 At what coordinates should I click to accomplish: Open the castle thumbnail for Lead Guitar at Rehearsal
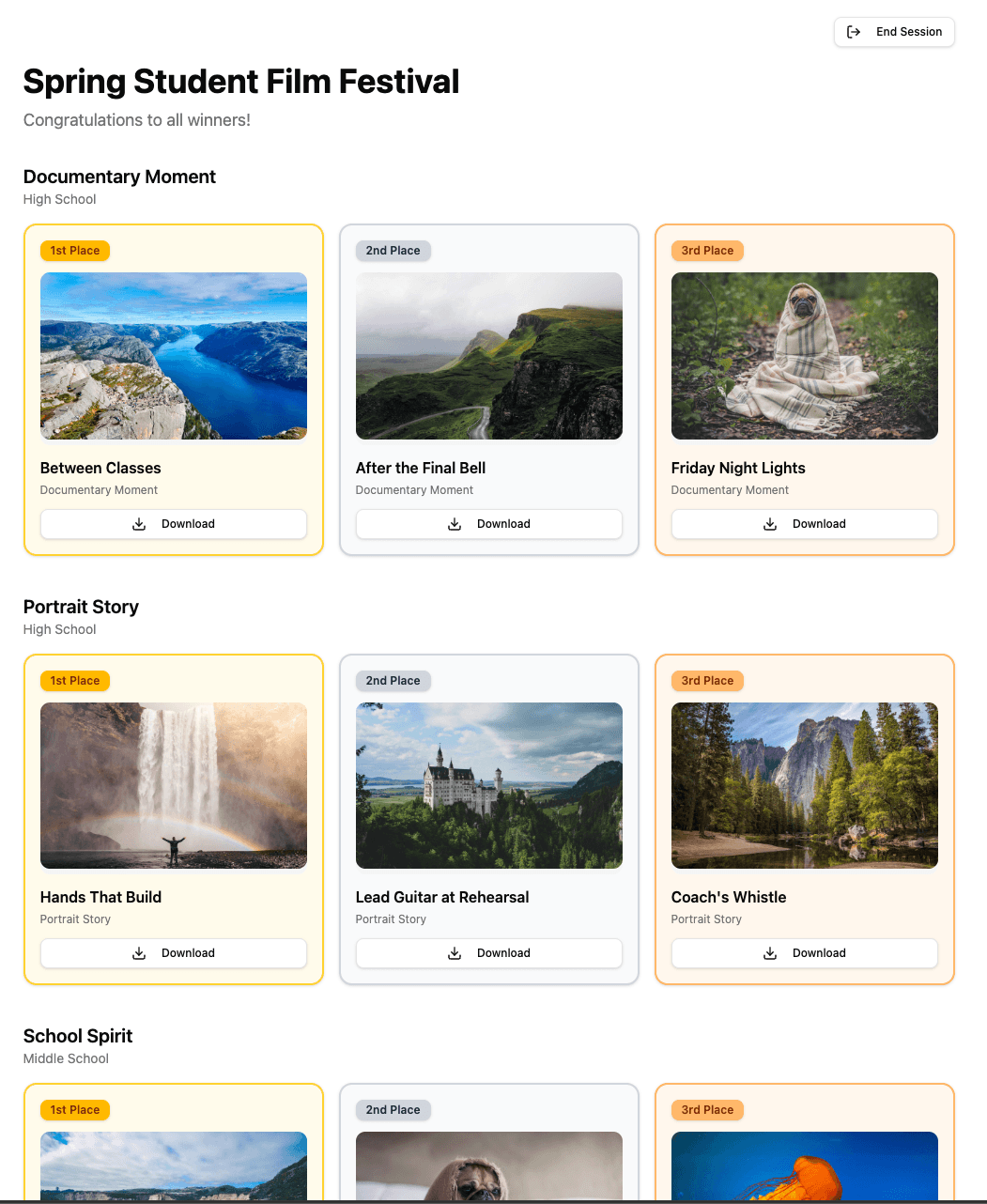(x=489, y=785)
